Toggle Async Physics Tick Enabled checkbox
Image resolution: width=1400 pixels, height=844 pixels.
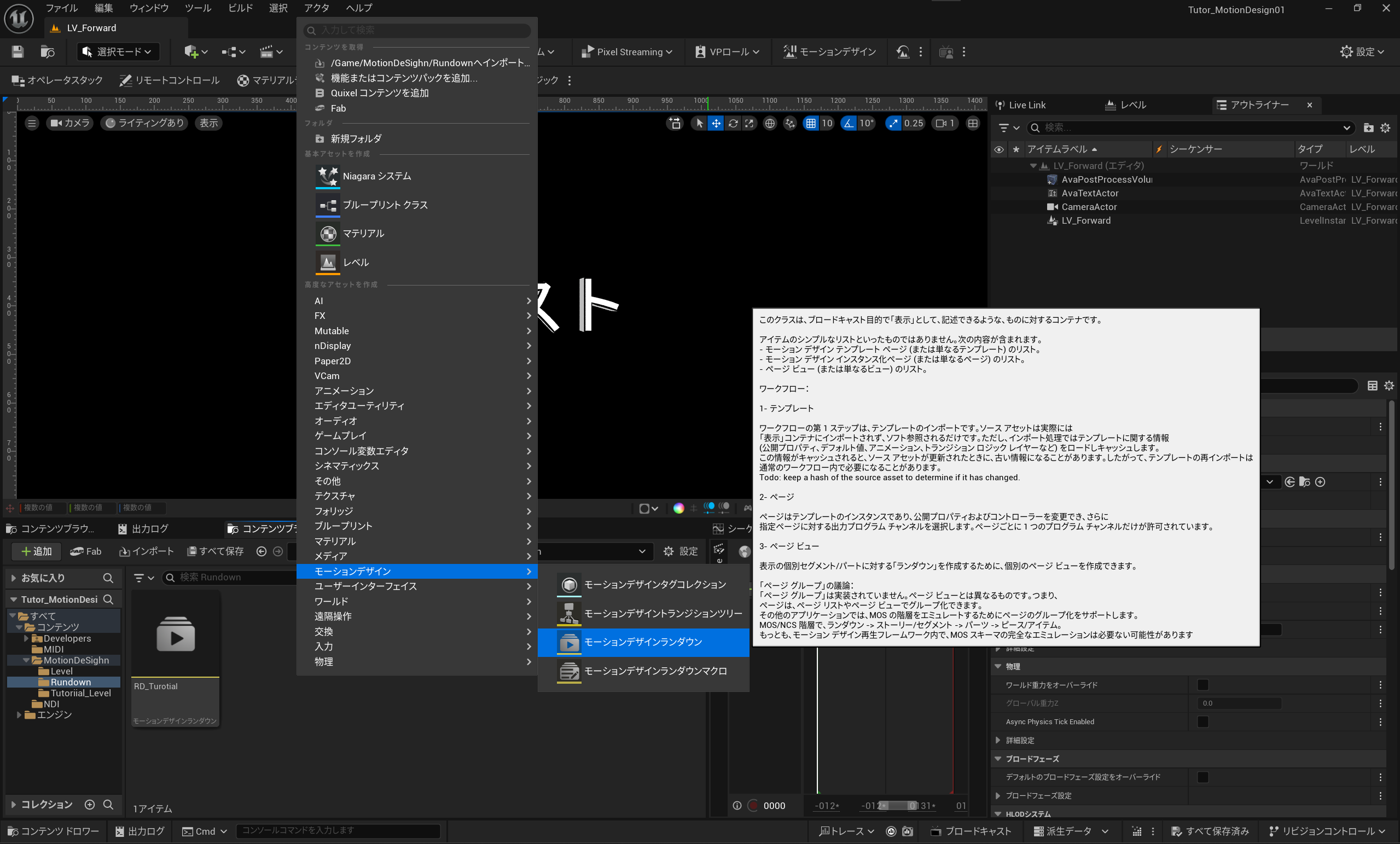coord(1203,721)
